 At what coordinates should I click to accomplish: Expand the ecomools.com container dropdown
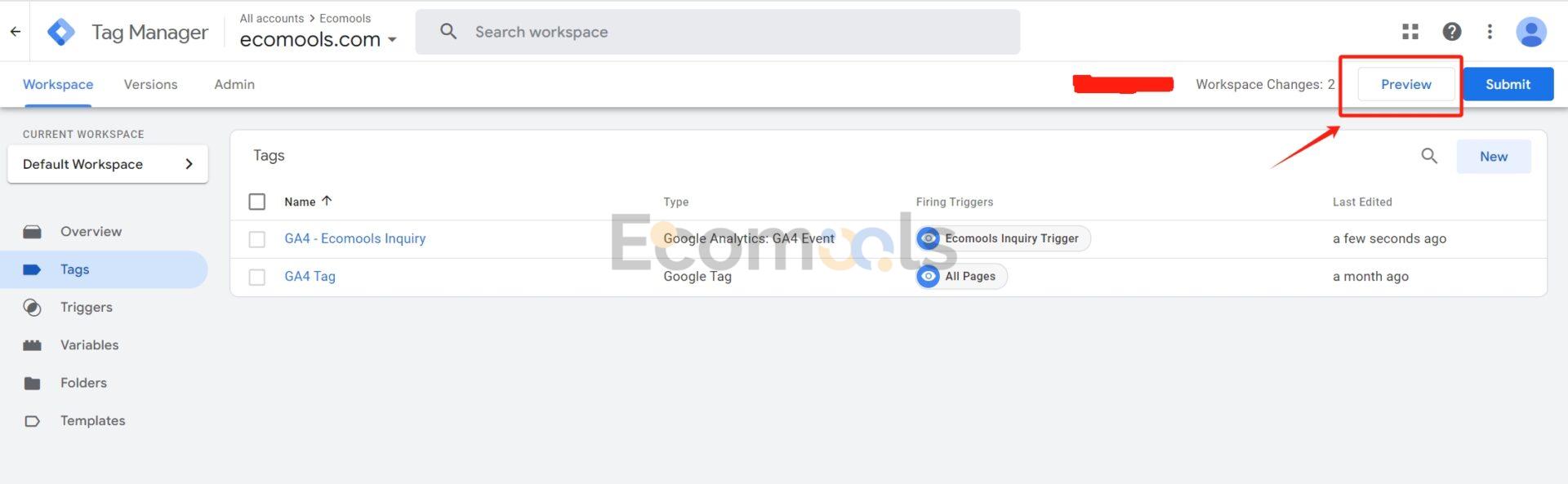(x=392, y=39)
